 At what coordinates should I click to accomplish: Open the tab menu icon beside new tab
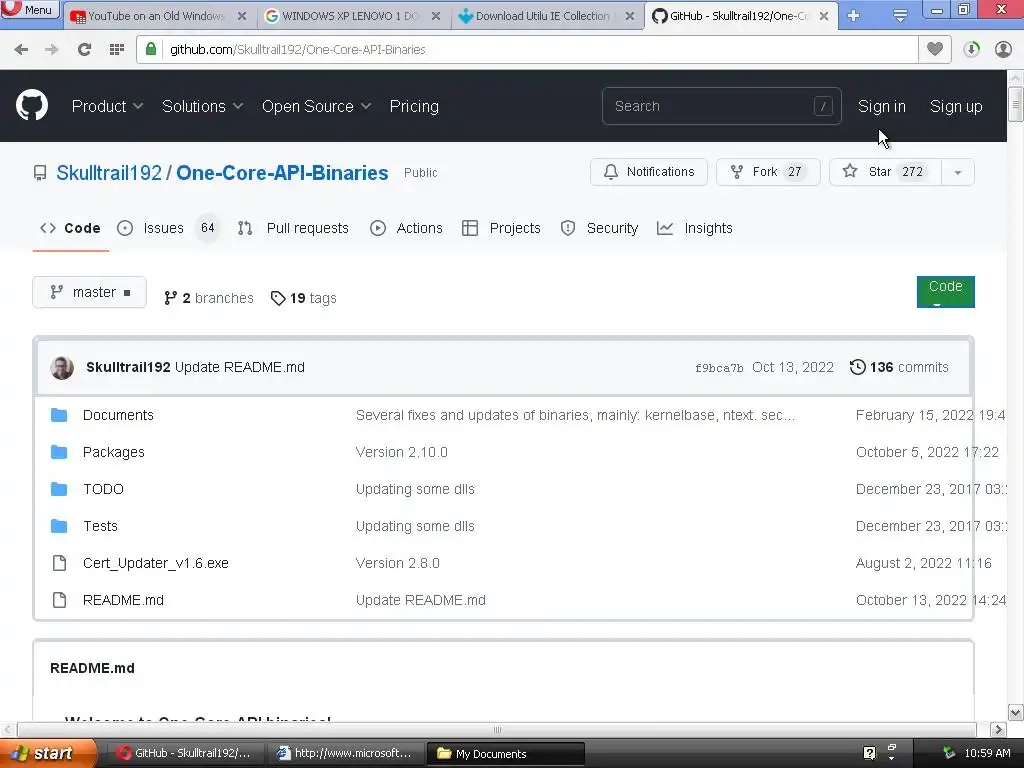(900, 16)
